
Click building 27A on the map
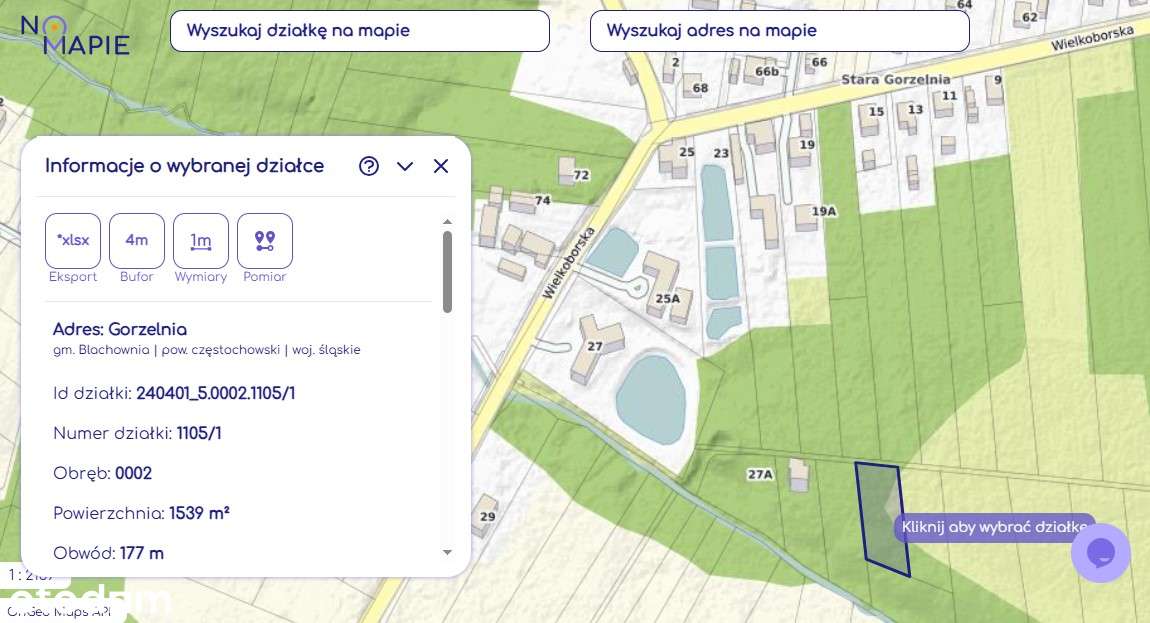pos(799,475)
